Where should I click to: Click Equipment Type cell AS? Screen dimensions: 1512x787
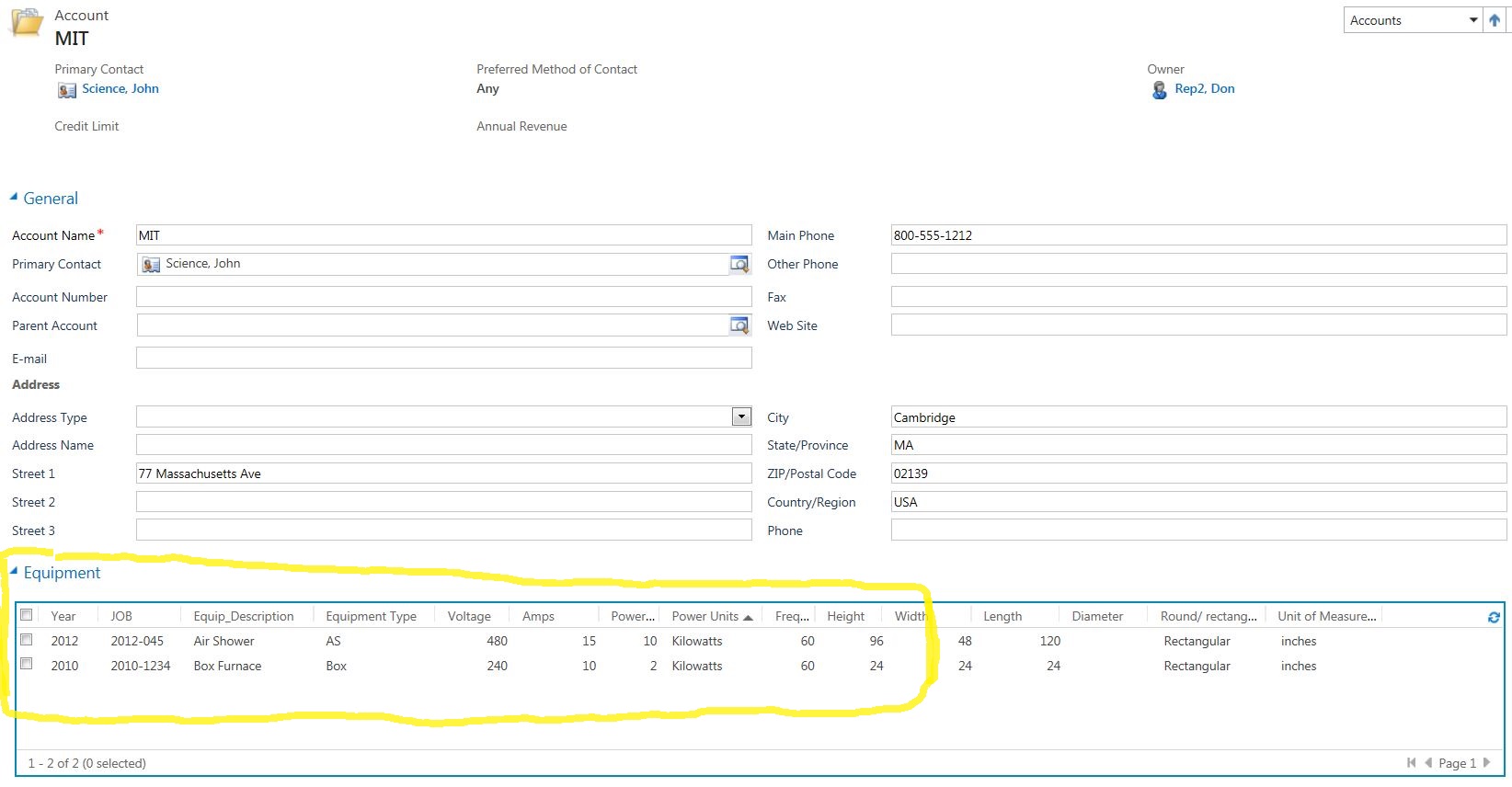333,641
